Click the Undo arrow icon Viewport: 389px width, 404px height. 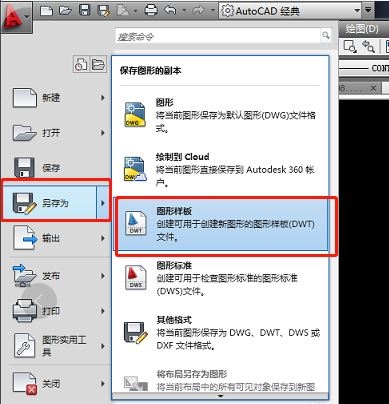click(x=170, y=10)
